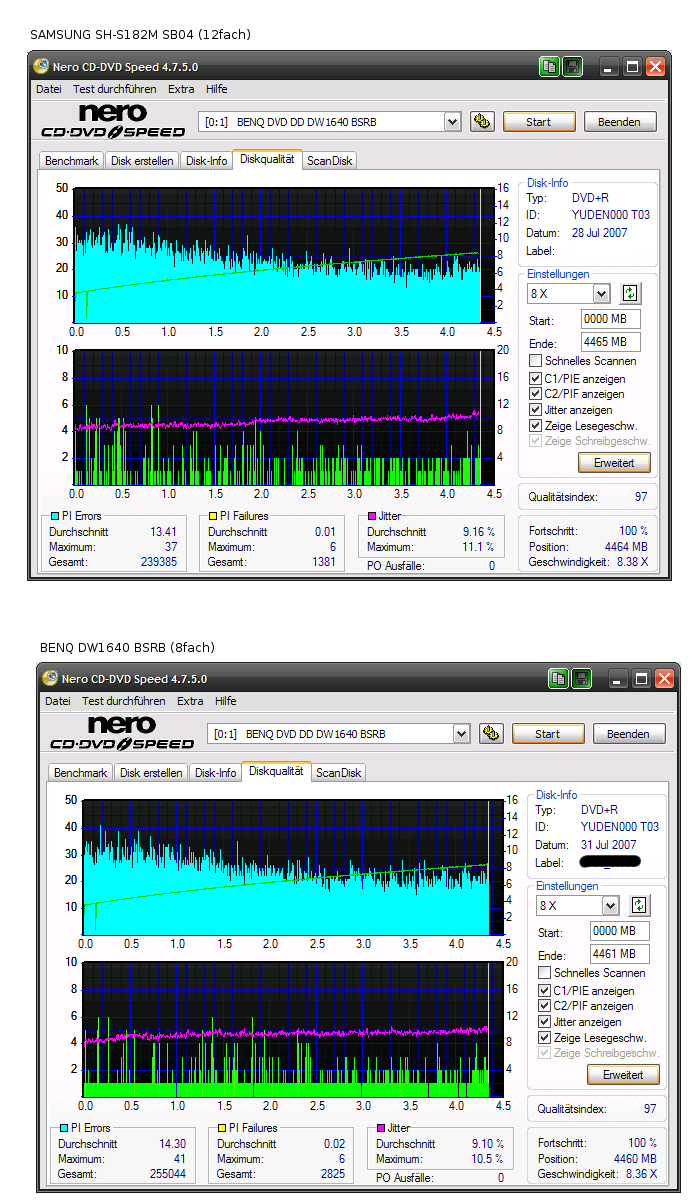Click the Qualitätsindex value 97 in top window

[x=641, y=497]
